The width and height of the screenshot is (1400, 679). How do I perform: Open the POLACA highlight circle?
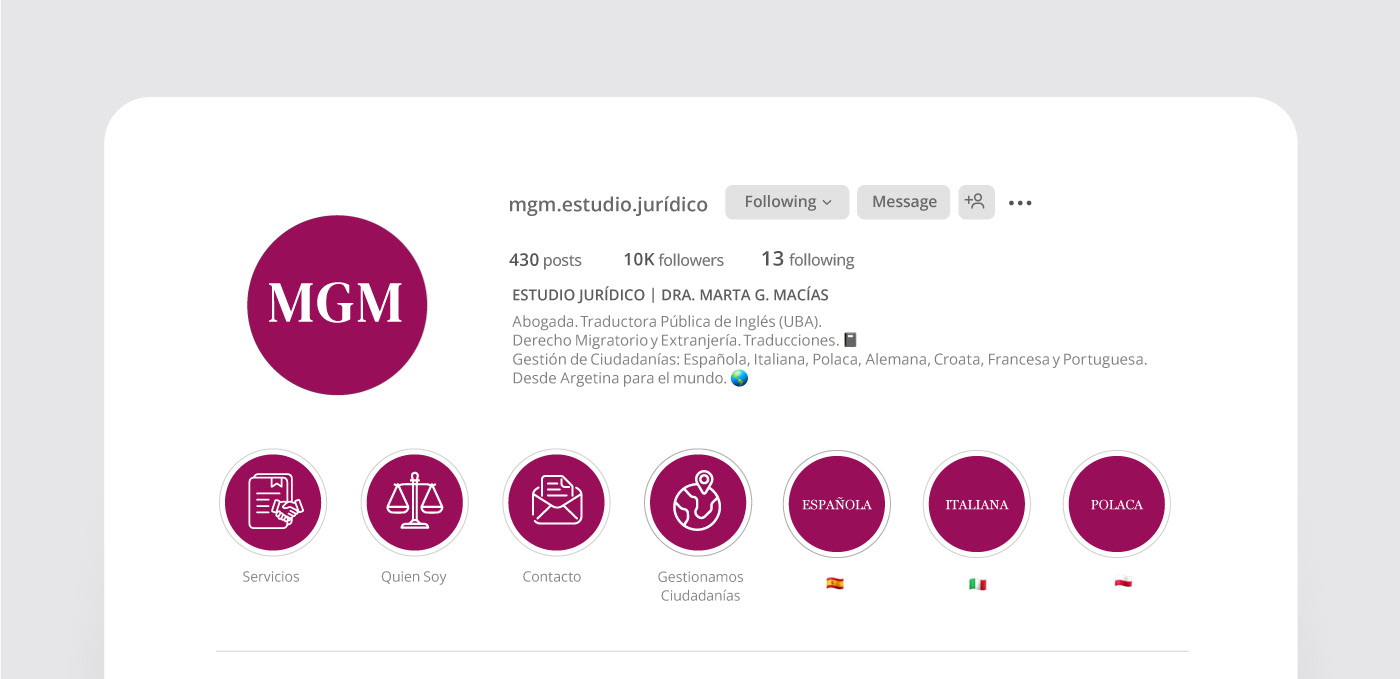[1117, 504]
